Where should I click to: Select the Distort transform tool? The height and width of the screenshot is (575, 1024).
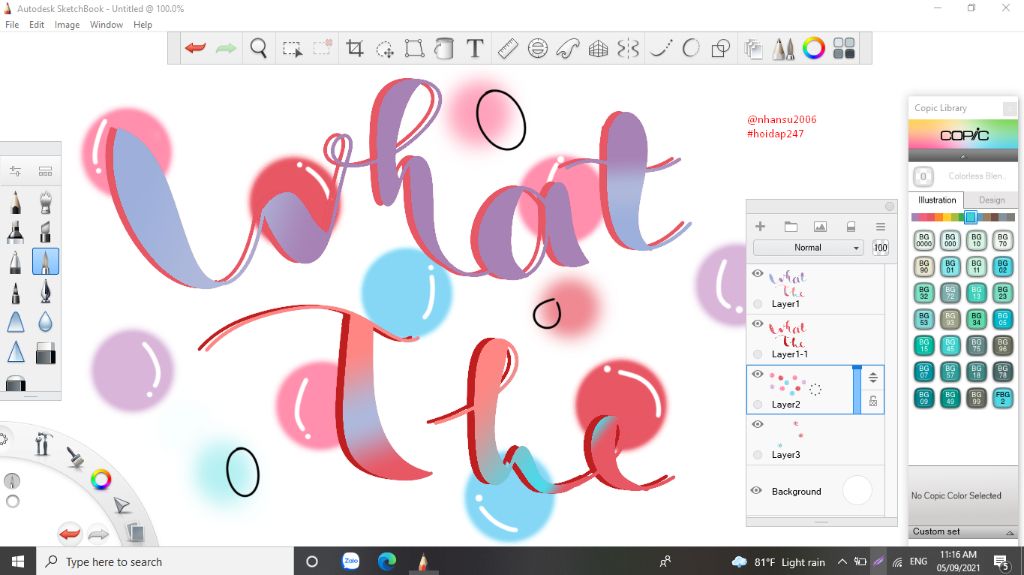(x=414, y=48)
